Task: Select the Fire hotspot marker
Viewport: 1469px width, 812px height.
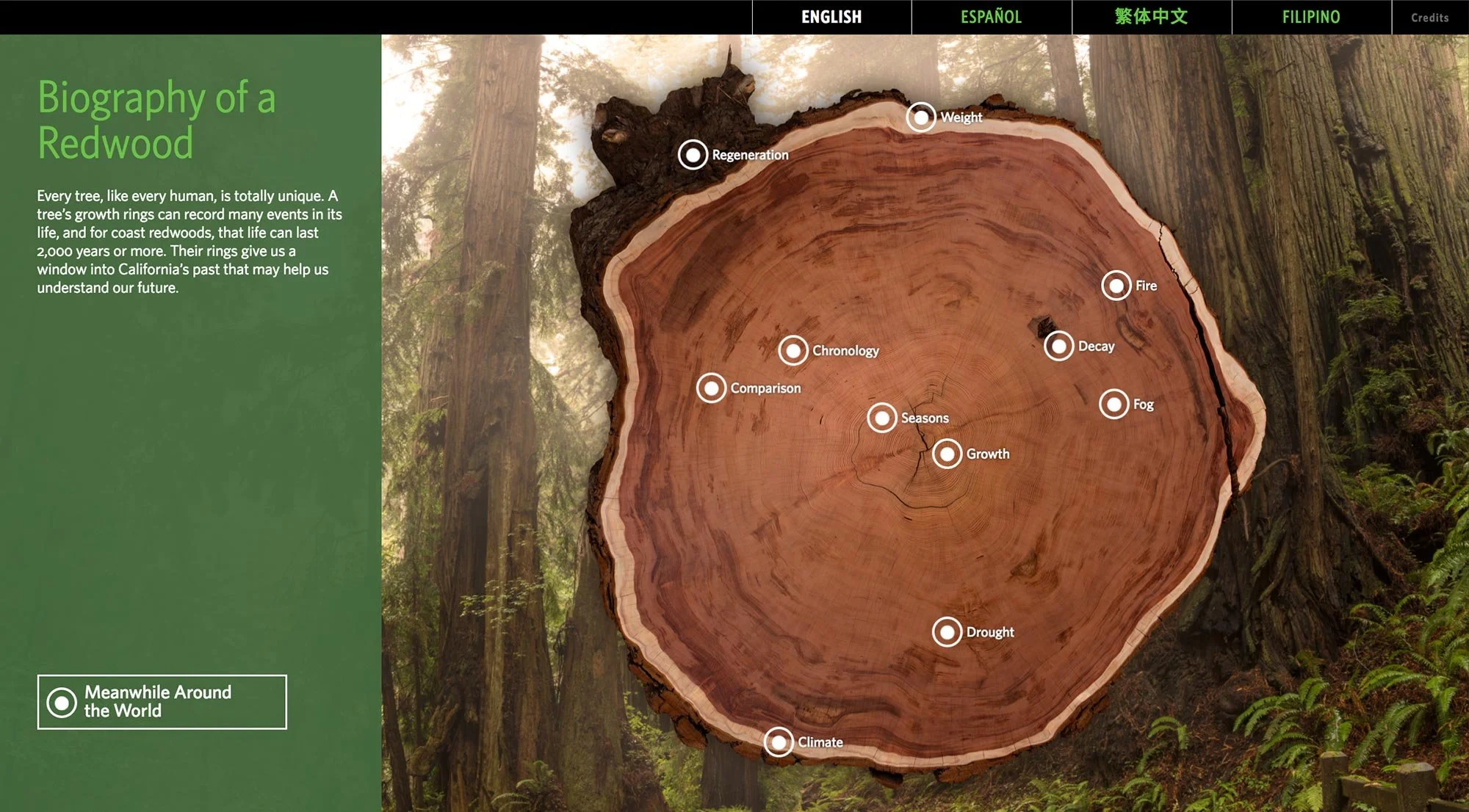Action: coord(1116,286)
